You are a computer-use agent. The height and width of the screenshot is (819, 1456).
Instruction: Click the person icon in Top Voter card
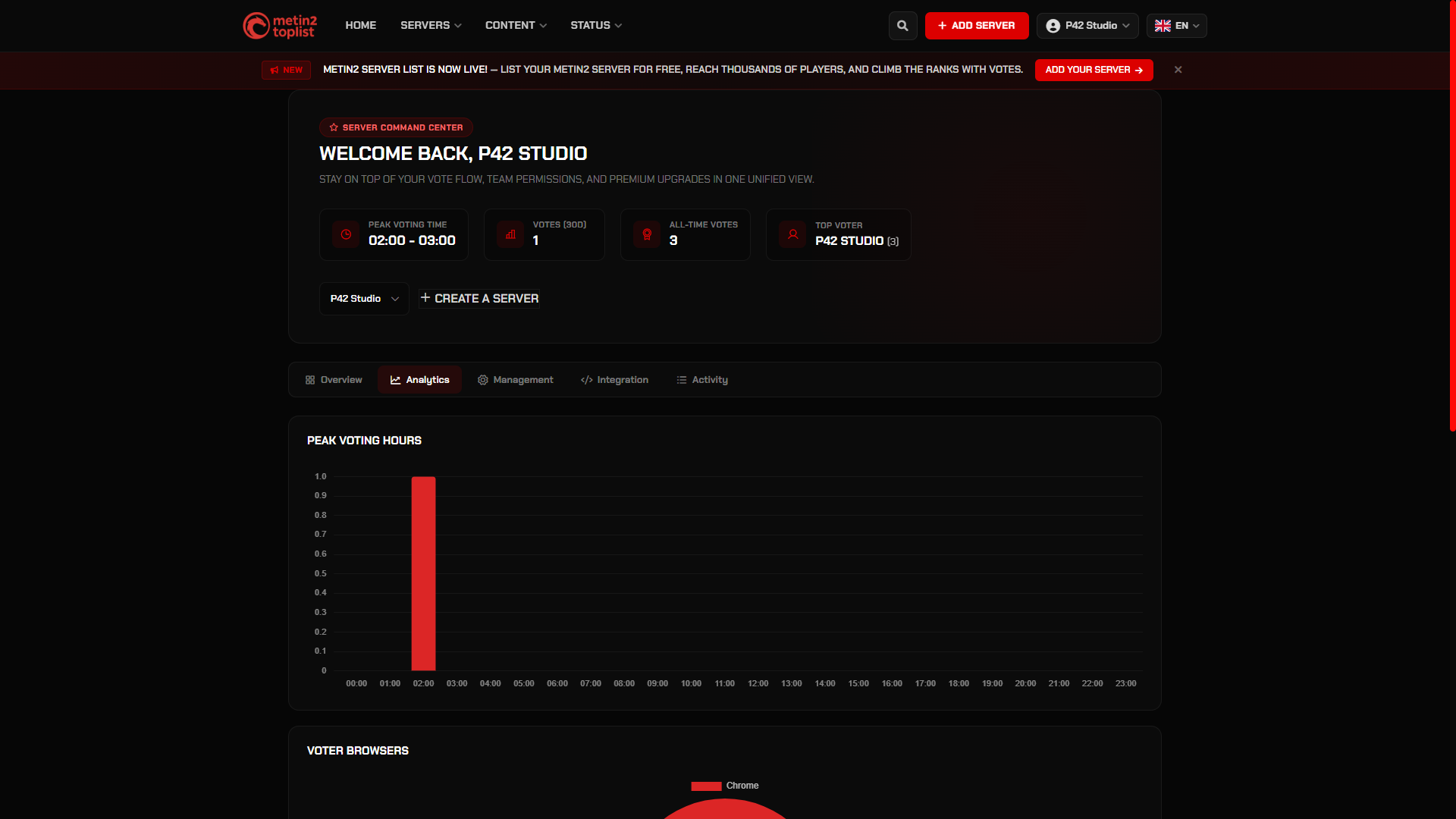792,234
